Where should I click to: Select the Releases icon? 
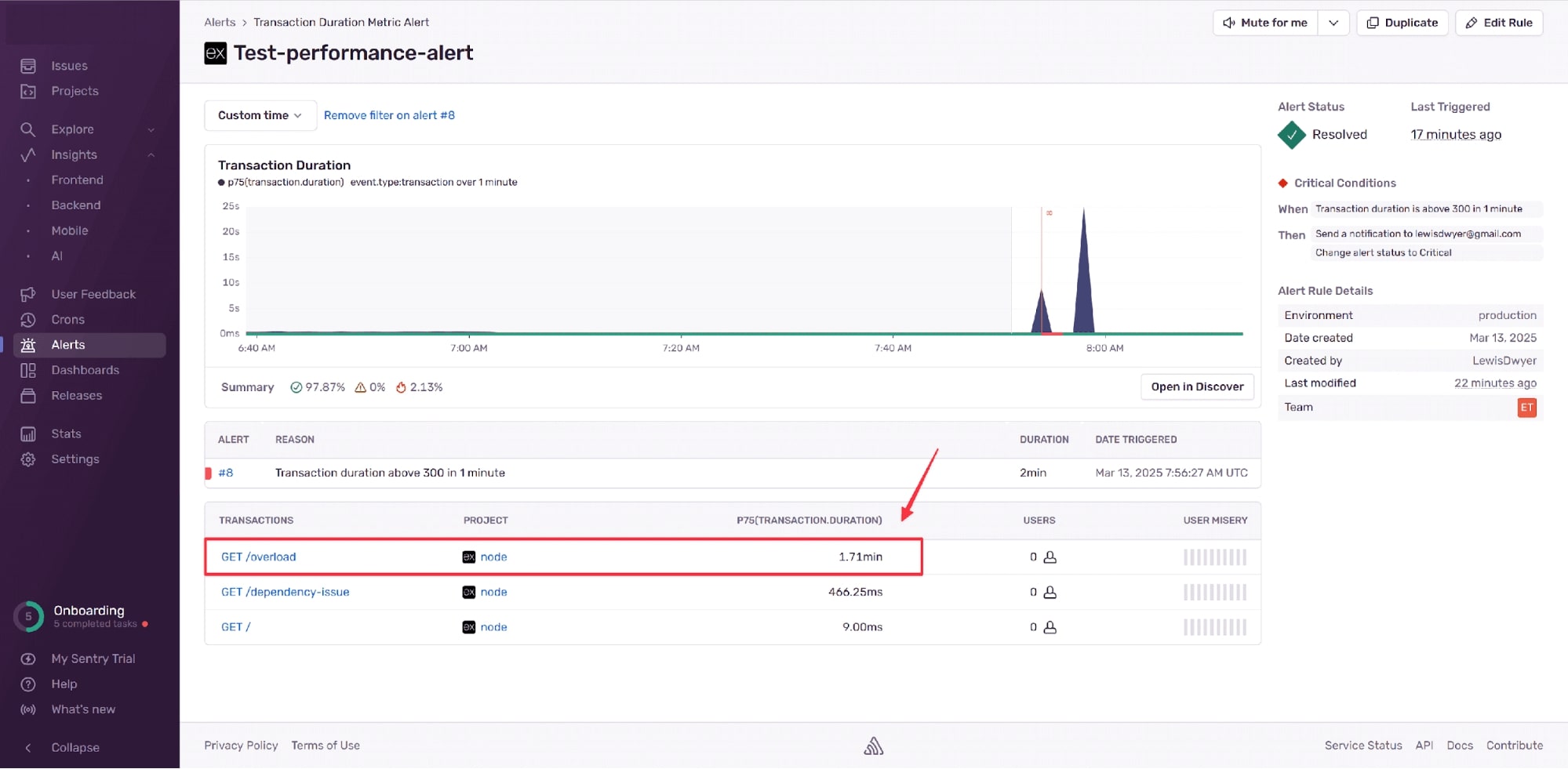click(28, 395)
